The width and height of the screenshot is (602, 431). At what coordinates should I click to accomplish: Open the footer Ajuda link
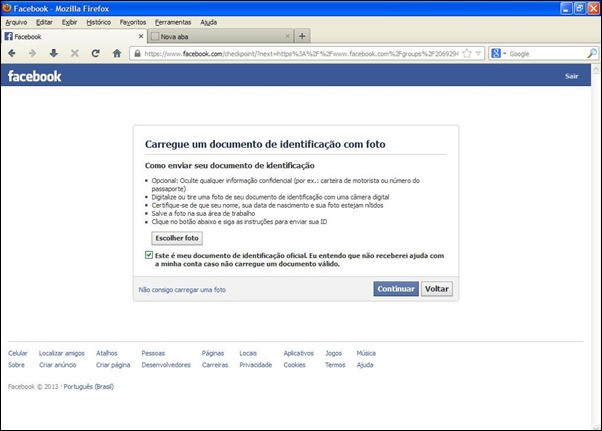[x=365, y=365]
